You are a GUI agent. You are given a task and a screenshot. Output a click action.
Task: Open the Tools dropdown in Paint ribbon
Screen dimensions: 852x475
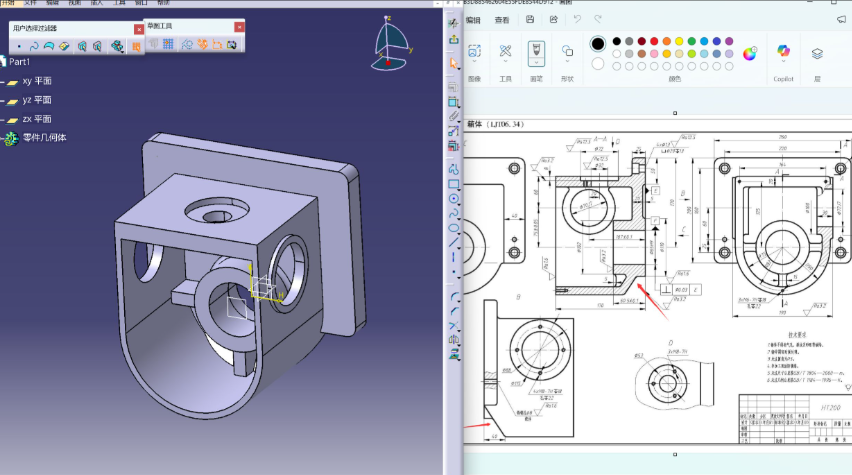505,60
